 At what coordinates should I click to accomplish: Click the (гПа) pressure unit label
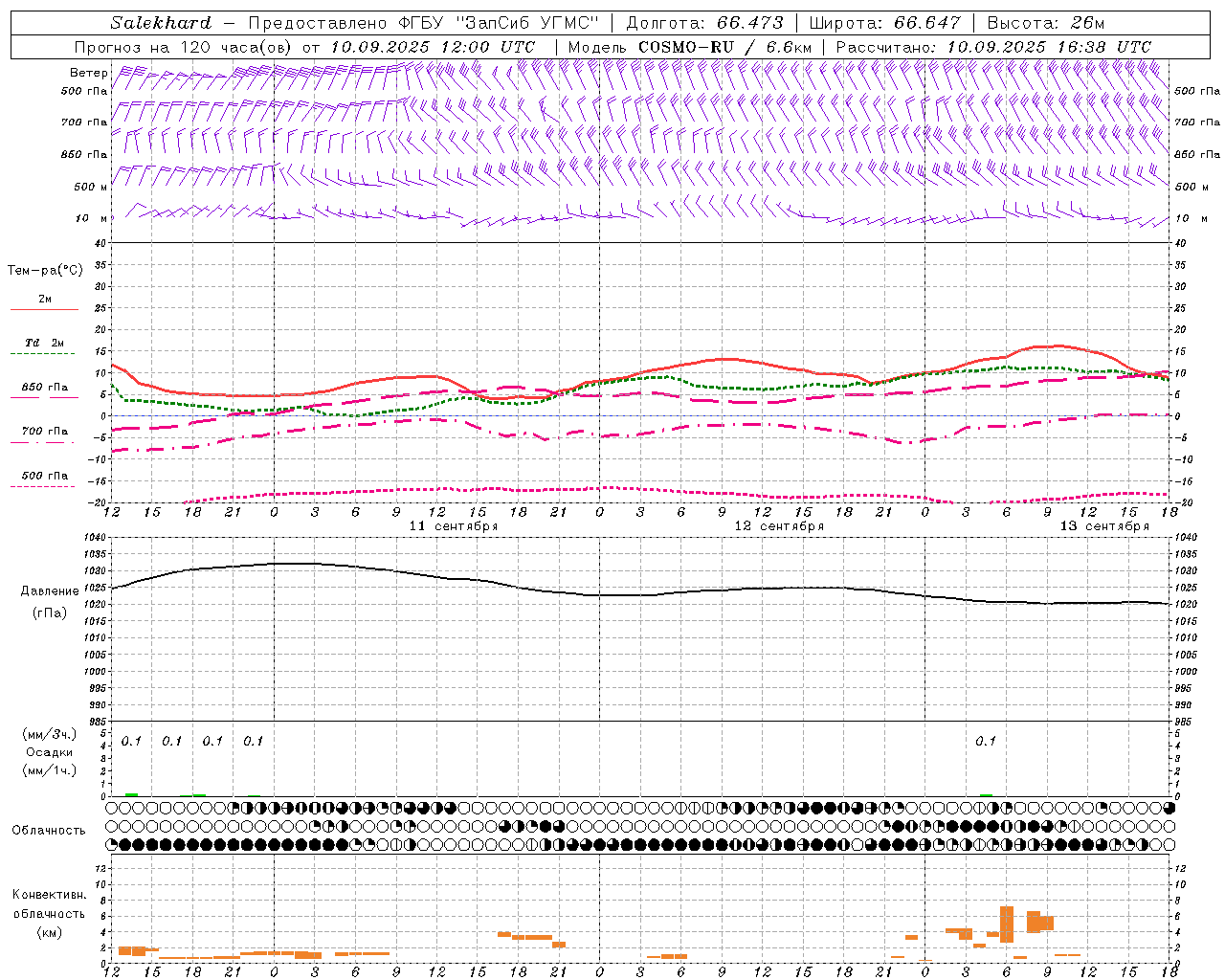pyautogui.click(x=50, y=613)
